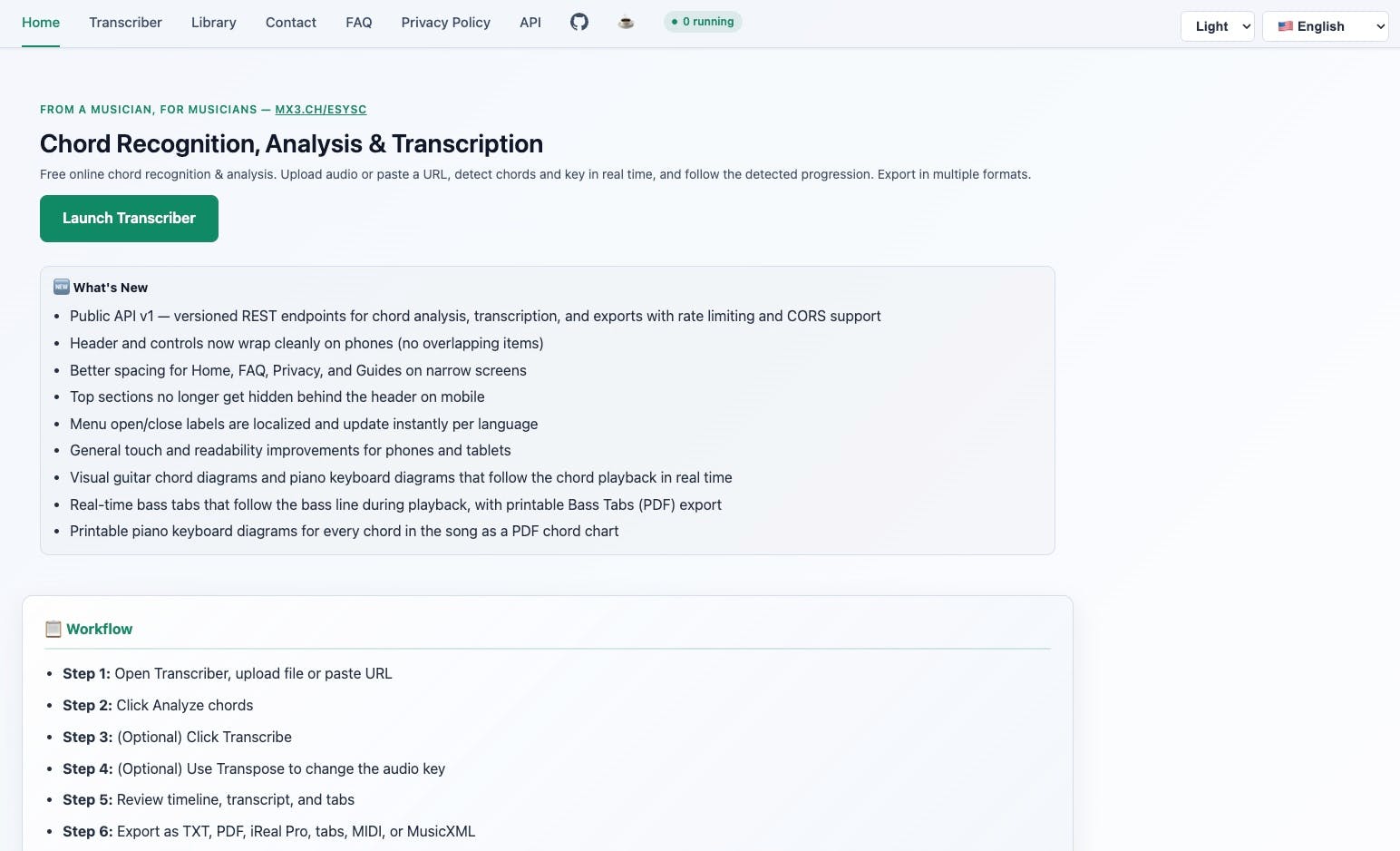1400x851 pixels.
Task: Launch the Transcriber with the green button
Action: [129, 219]
